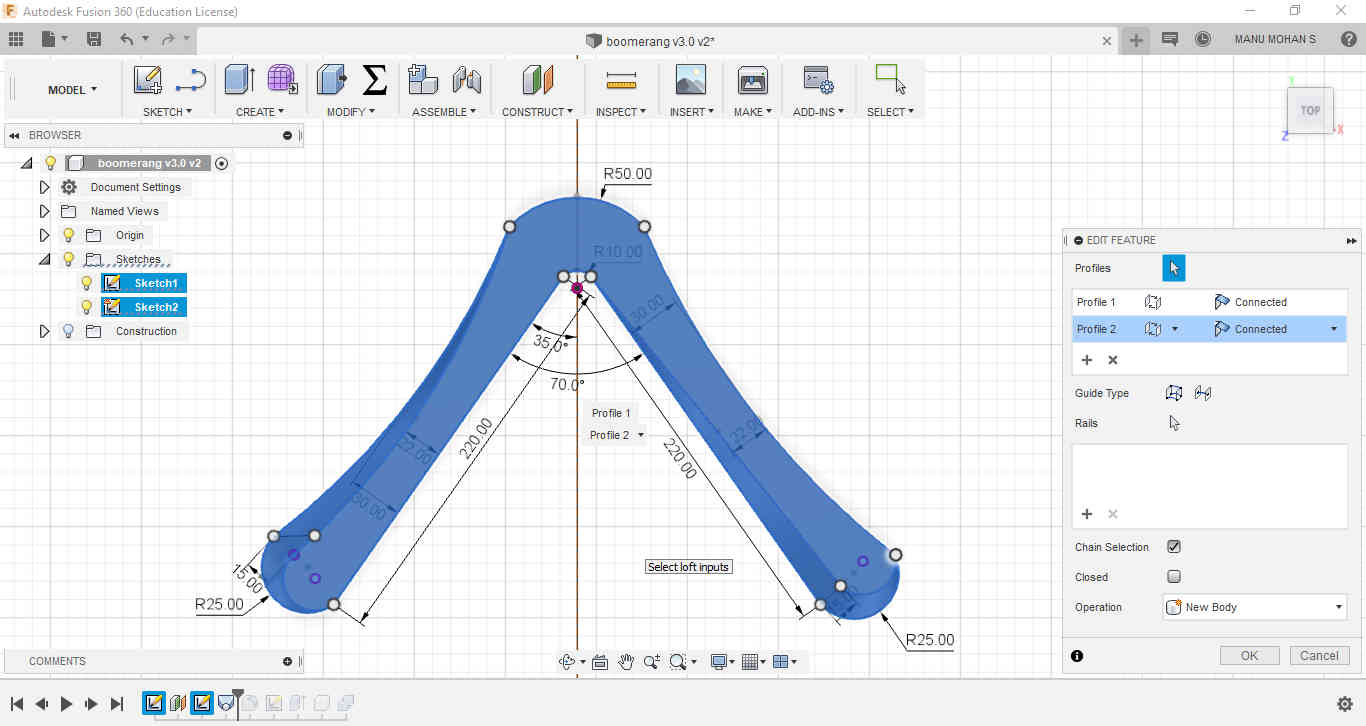The image size is (1366, 726).
Task: Open the Operation New Body dropdown
Action: click(x=1255, y=607)
